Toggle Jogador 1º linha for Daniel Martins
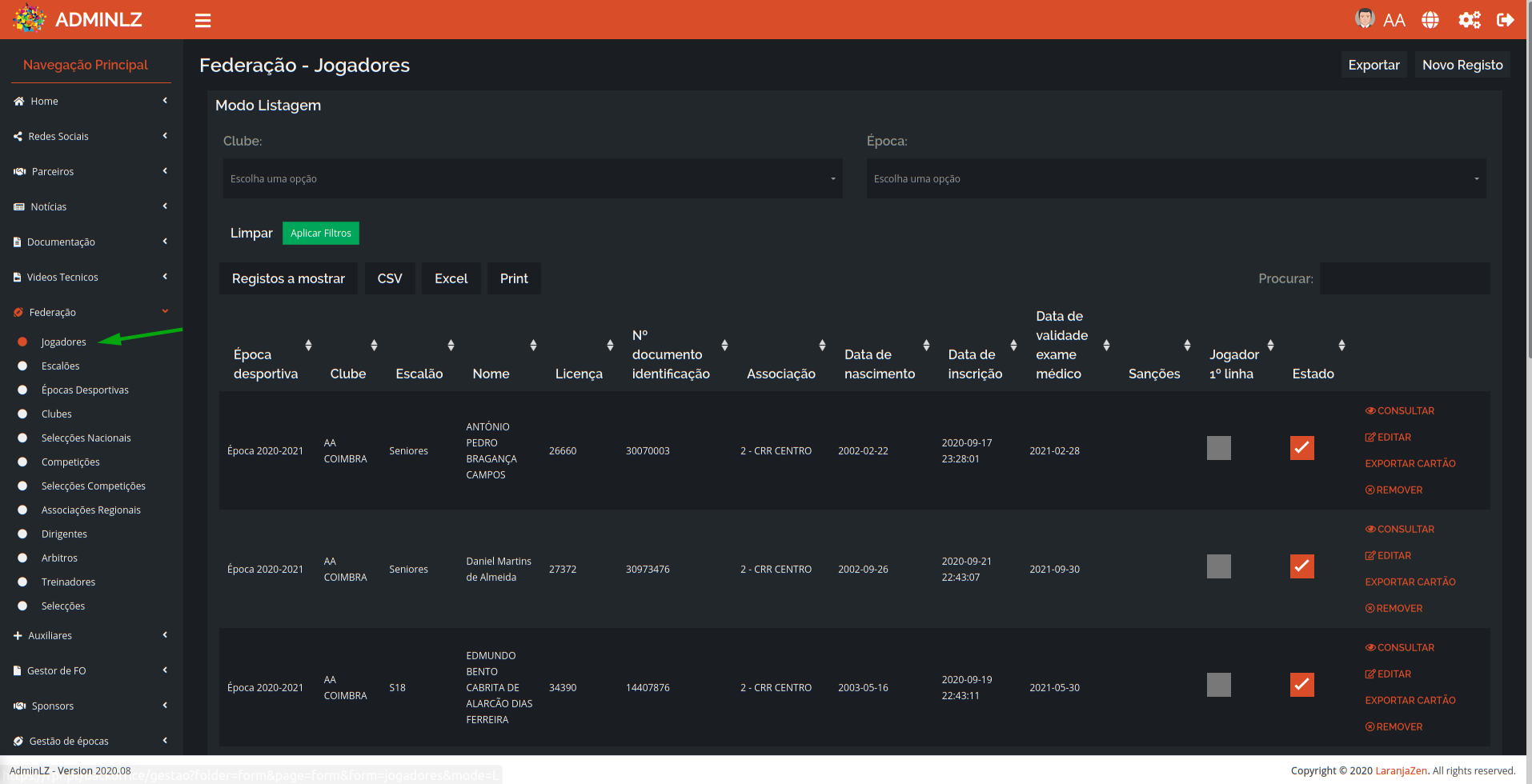Screen dimensions: 1532x784 [1219, 566]
